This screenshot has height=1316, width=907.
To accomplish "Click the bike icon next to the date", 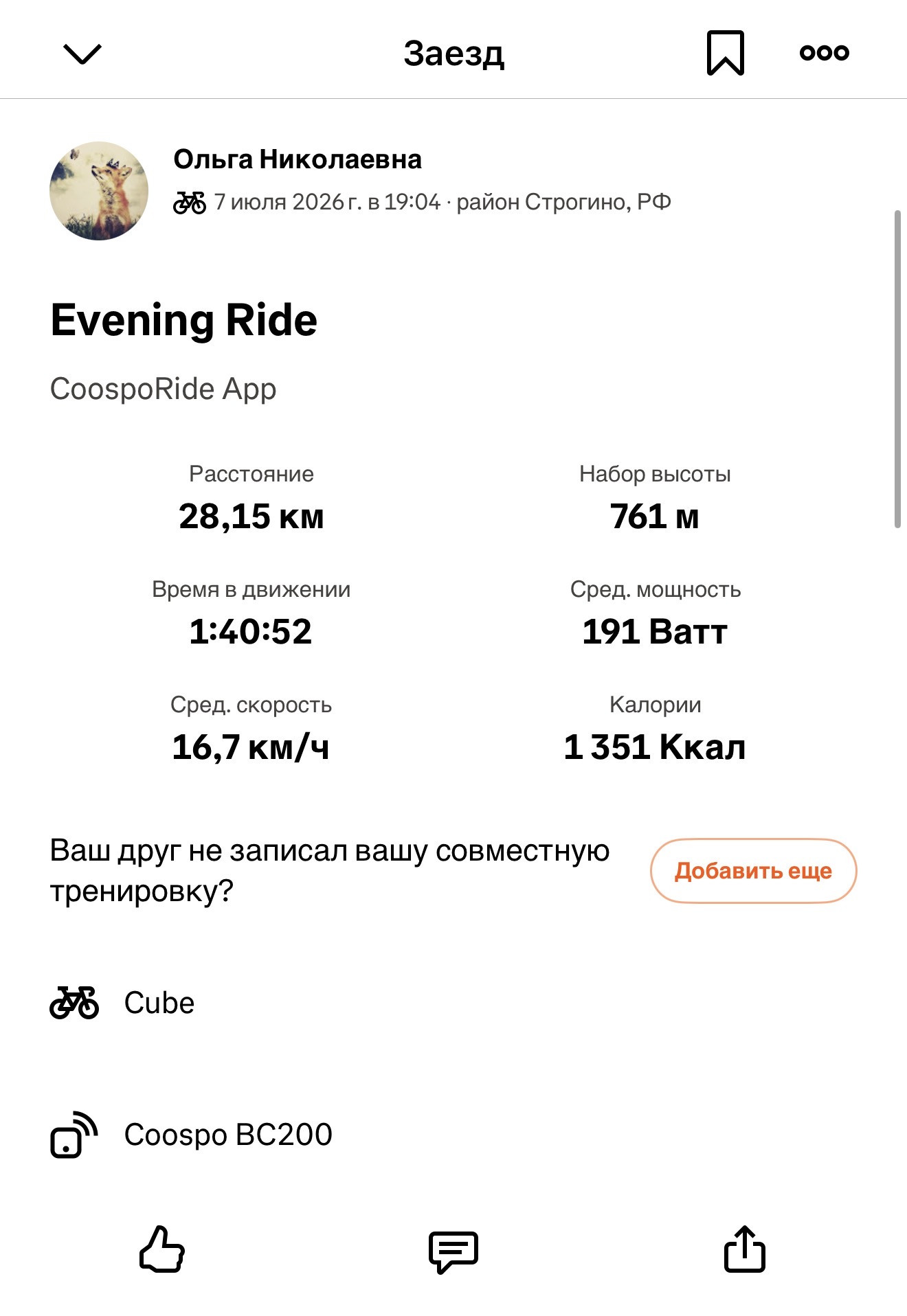I will [190, 203].
